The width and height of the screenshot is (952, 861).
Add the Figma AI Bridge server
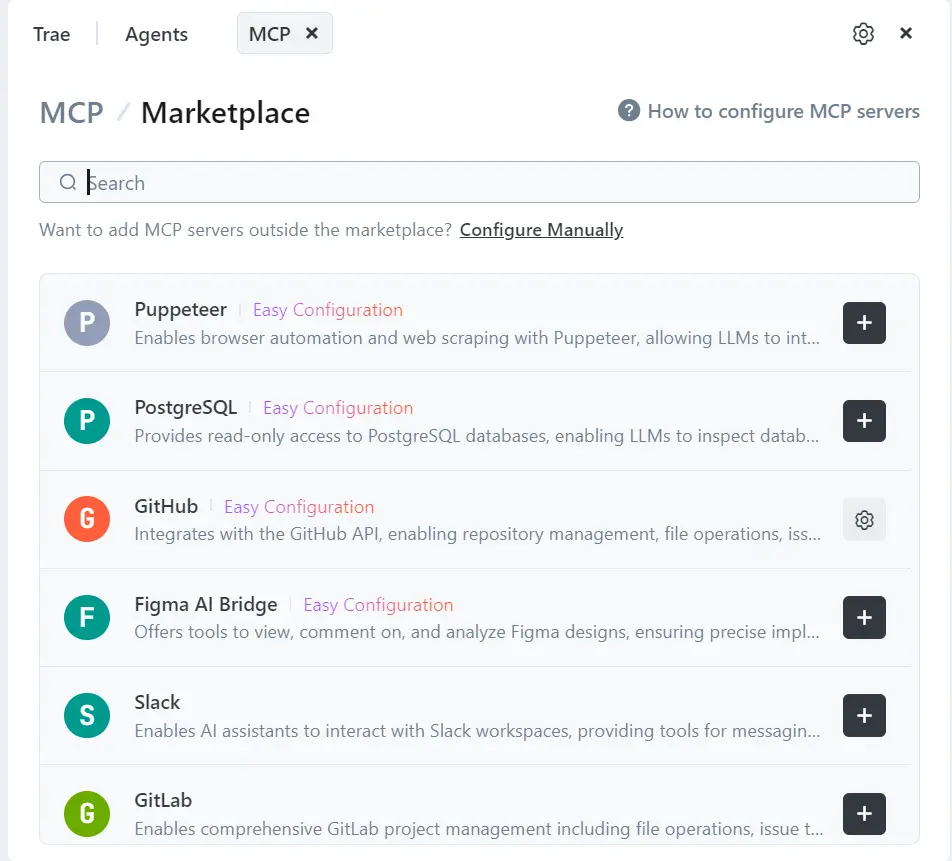(x=864, y=618)
